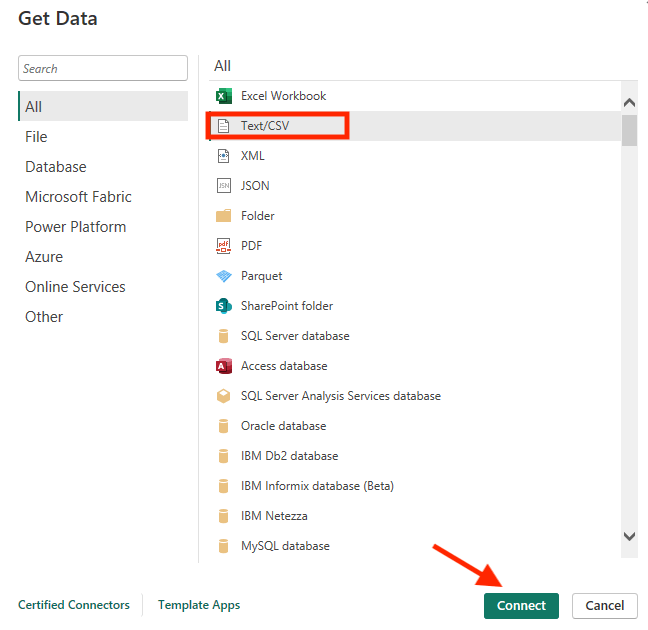The width and height of the screenshot is (648, 630).
Task: Select the JSON text label
Action: (x=255, y=186)
